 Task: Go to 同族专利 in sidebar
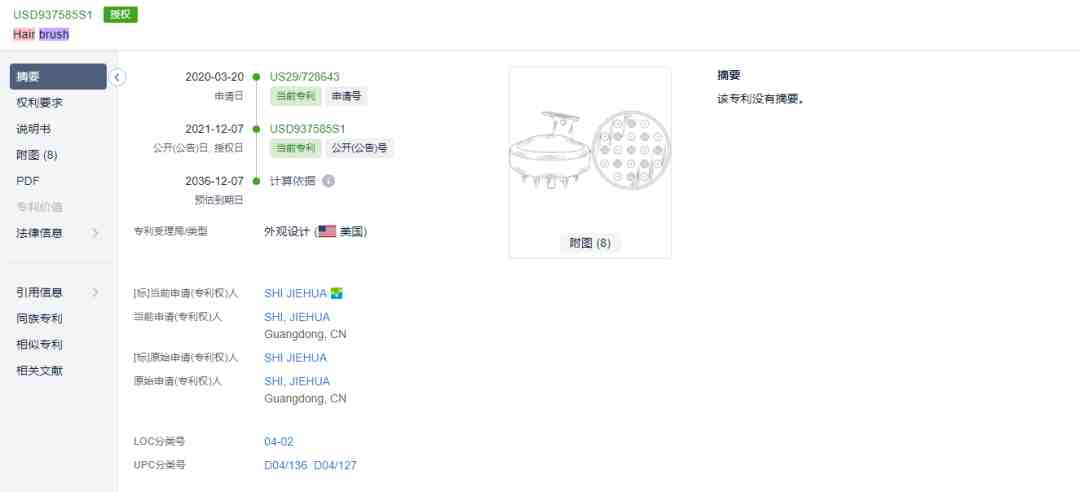[39, 319]
